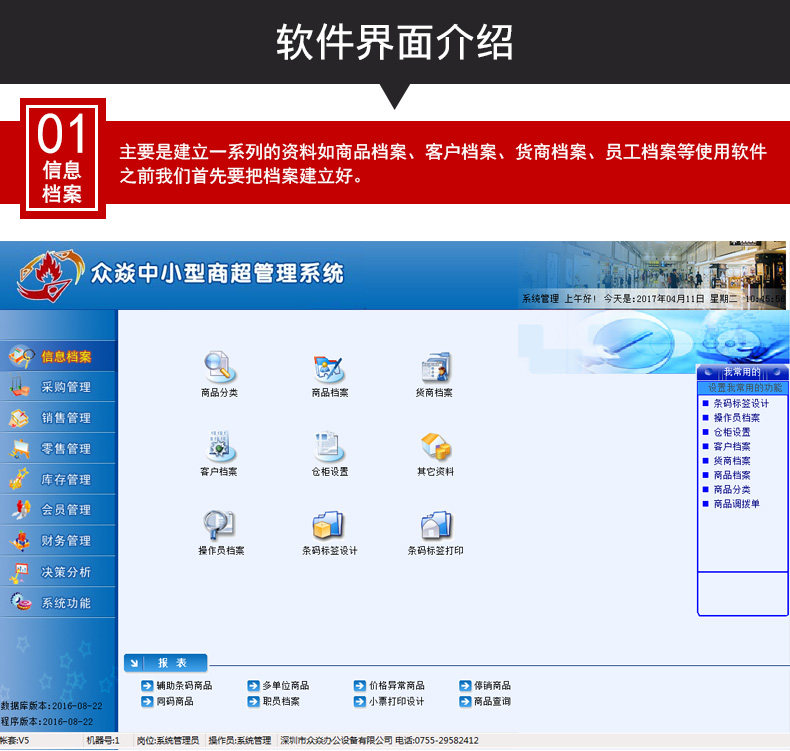The width and height of the screenshot is (790, 751).
Task: Click the 系统功能 sidebar icon
Action: (21, 601)
